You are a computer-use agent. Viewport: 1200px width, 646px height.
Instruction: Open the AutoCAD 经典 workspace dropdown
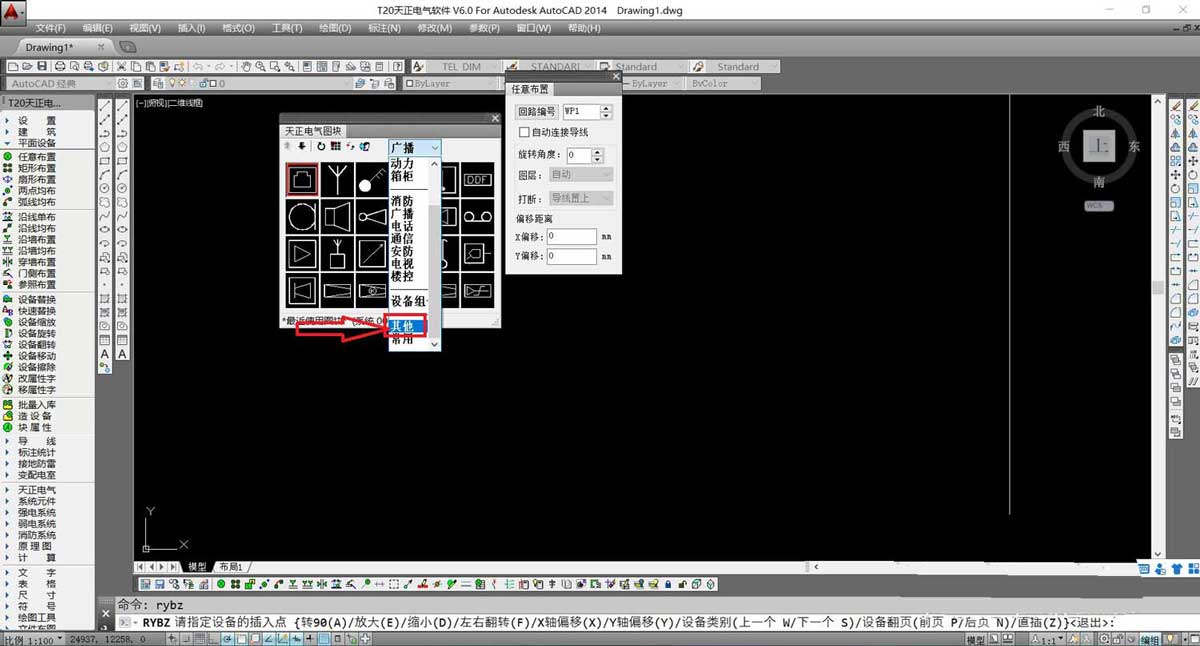click(62, 84)
